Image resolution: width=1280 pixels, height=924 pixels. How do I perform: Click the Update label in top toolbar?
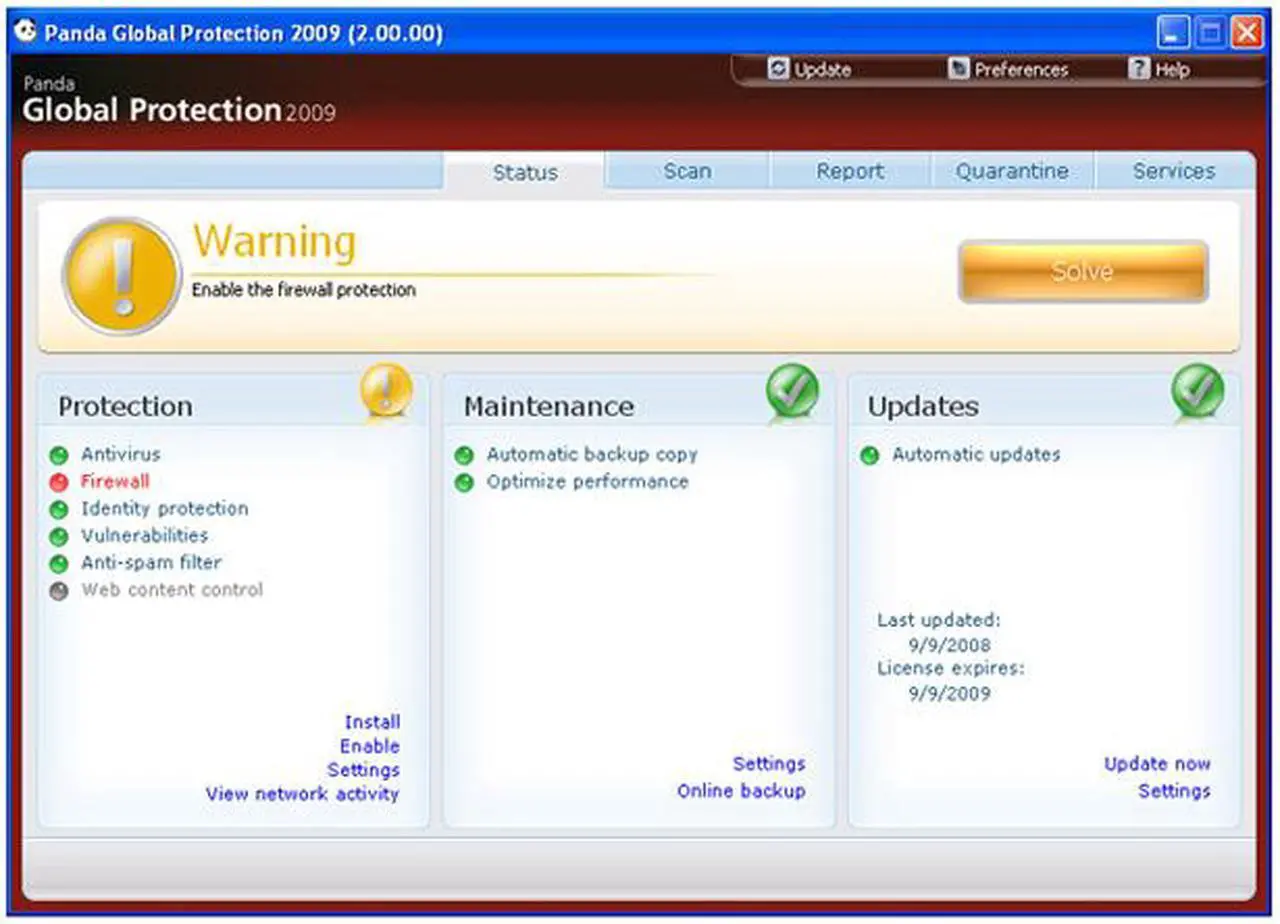[x=822, y=70]
